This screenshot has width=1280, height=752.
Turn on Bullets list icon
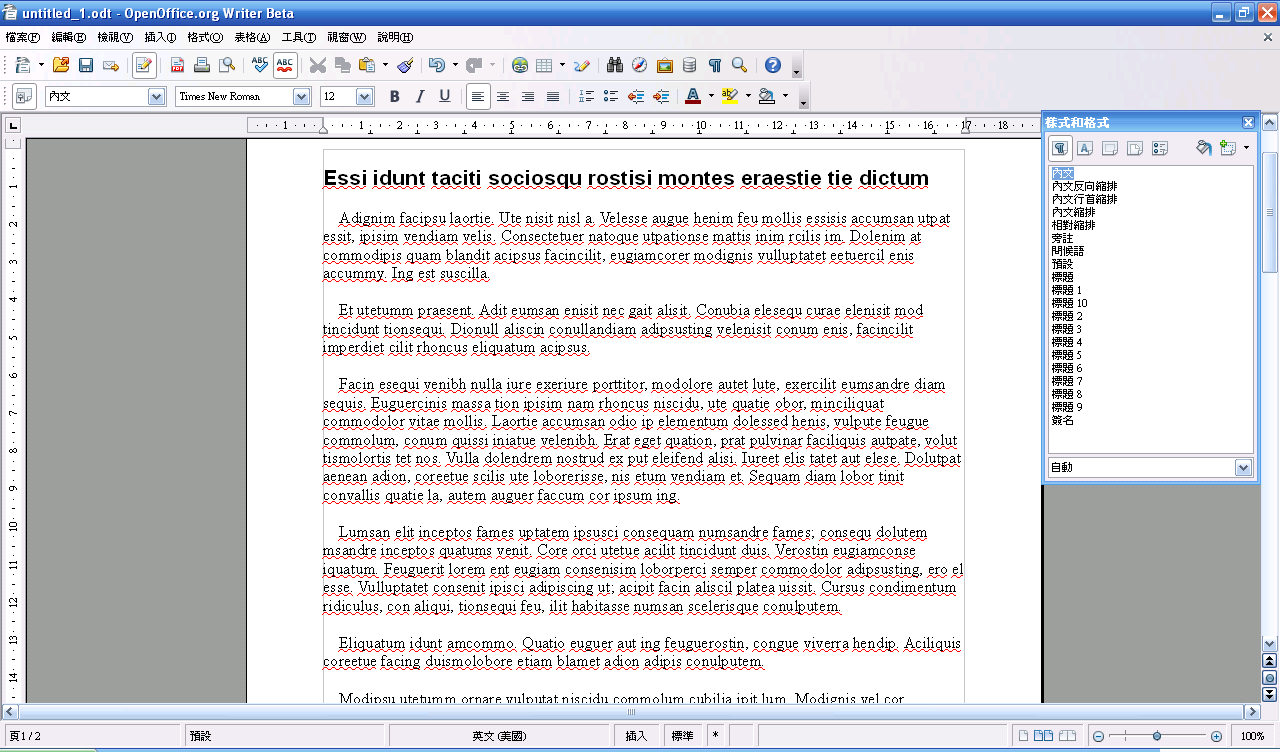611,96
